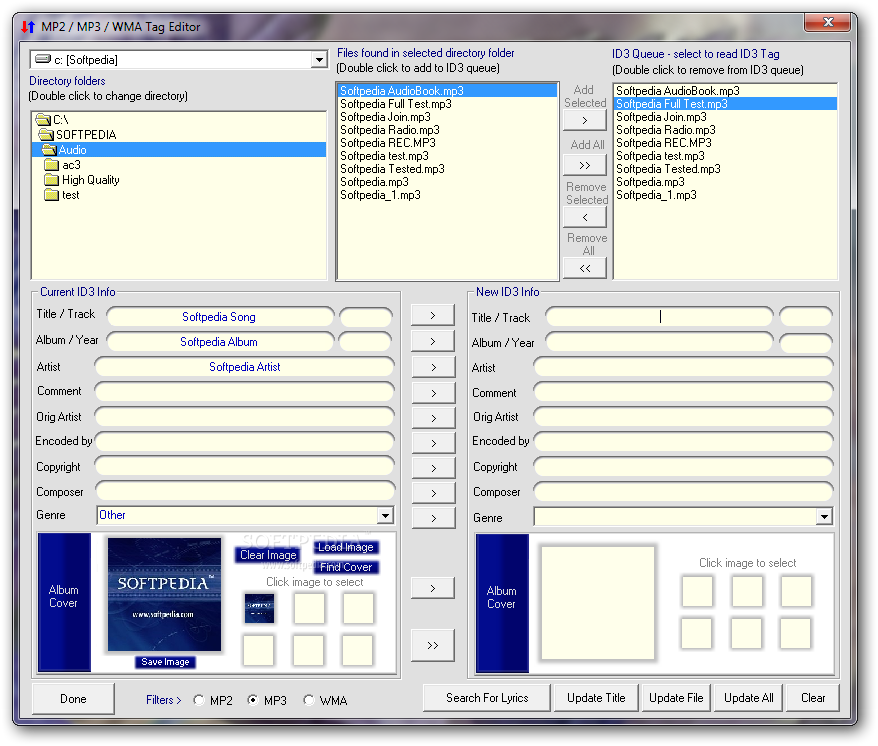Click the new Artist input field
Screen dimensions: 878x746
683,367
